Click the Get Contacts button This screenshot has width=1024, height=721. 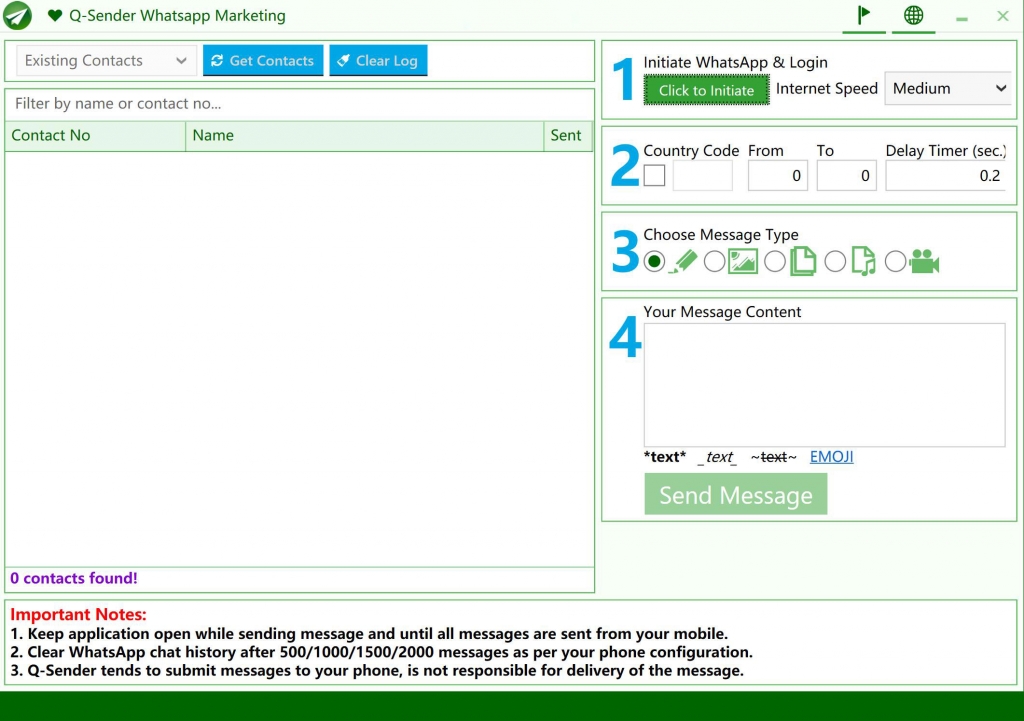(263, 61)
